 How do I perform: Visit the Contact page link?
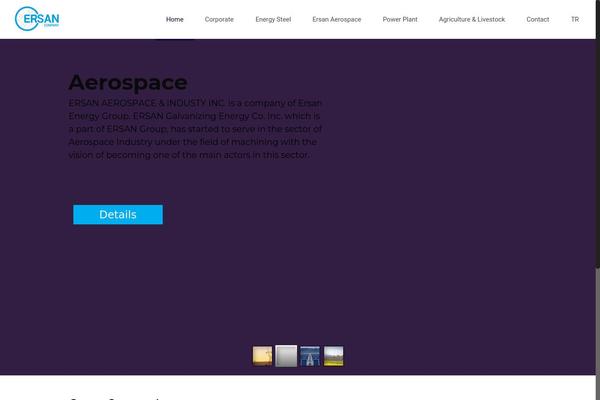[x=538, y=20]
